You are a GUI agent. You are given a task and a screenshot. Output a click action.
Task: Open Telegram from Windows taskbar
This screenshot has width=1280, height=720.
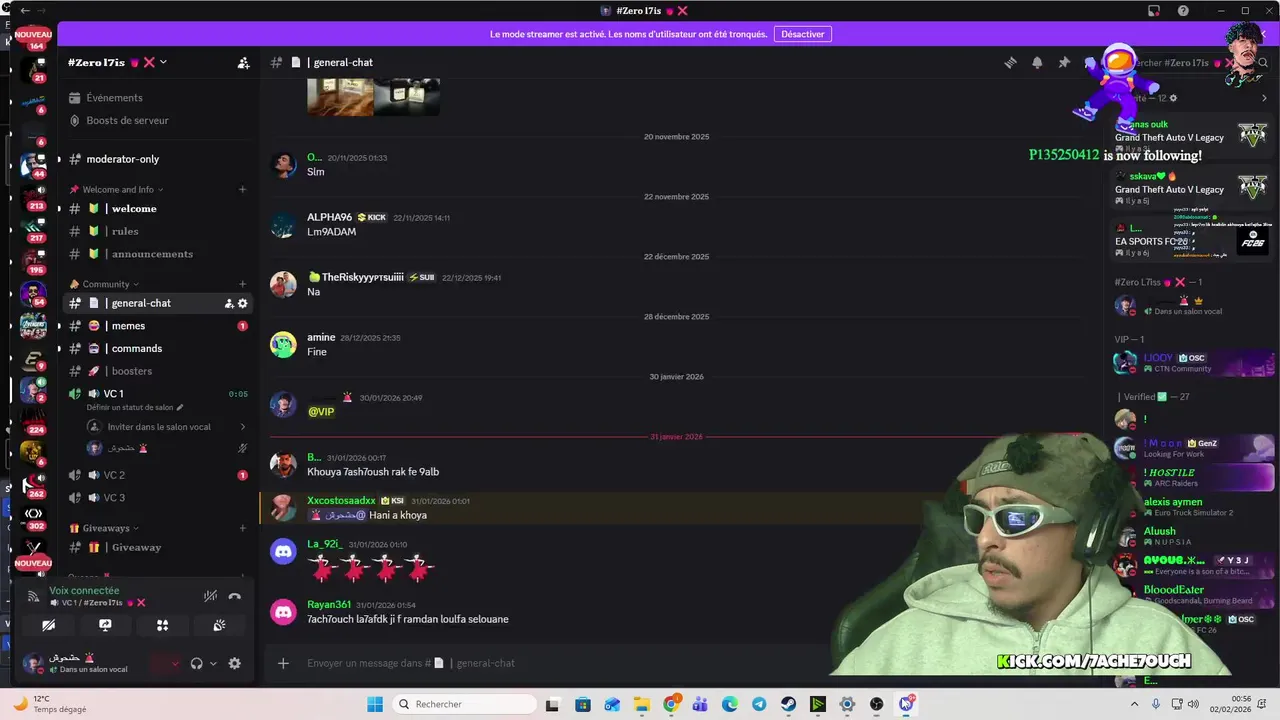click(759, 704)
